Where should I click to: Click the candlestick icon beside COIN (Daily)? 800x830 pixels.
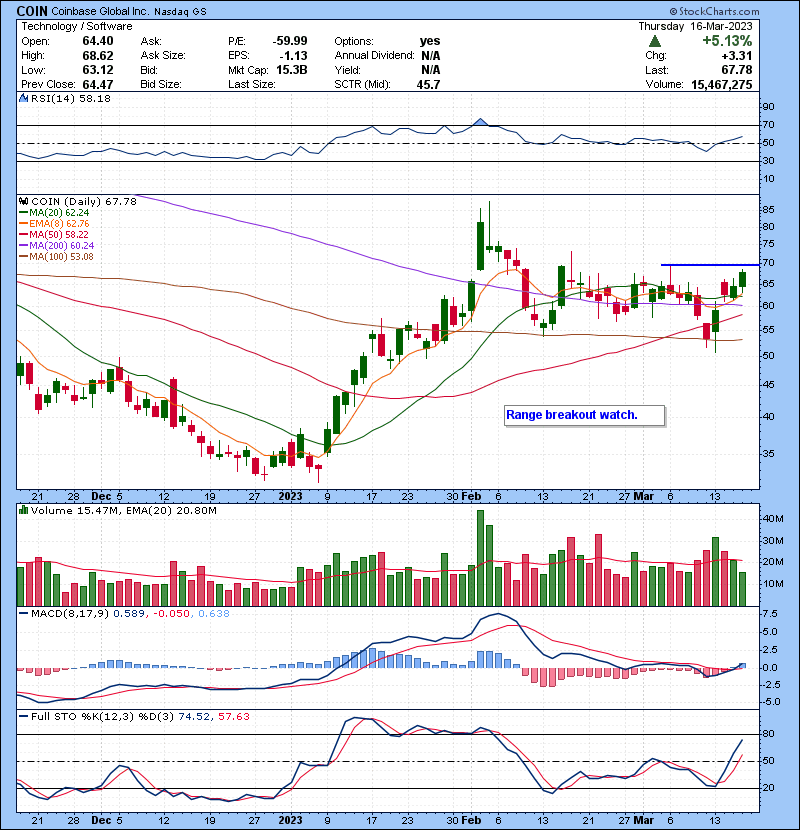tap(23, 201)
